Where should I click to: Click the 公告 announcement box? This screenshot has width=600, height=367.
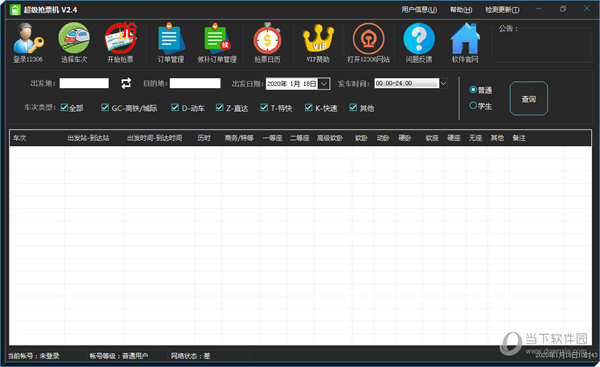[541, 44]
